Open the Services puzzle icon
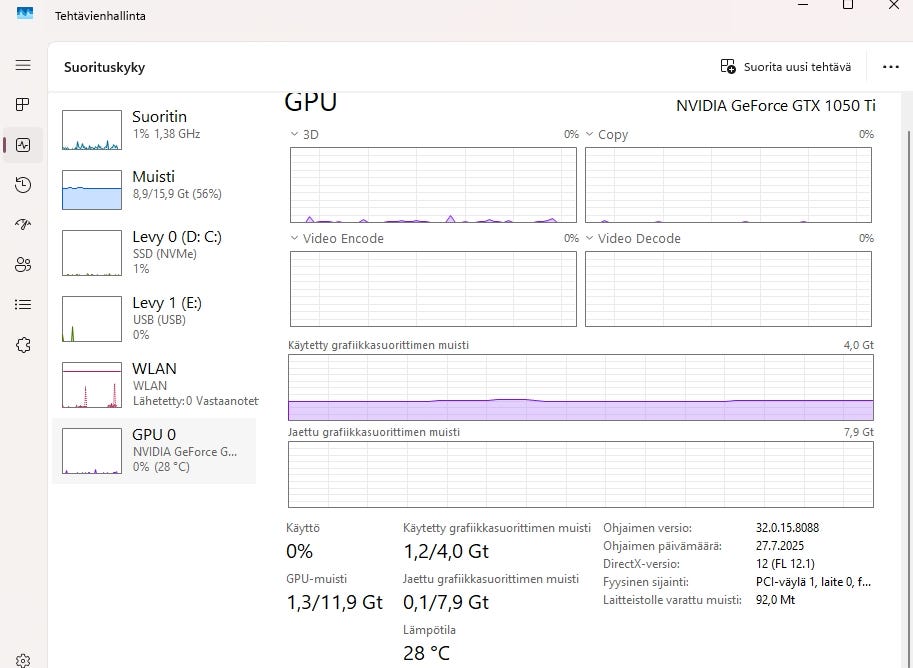Screen dimensions: 913x668 23,345
